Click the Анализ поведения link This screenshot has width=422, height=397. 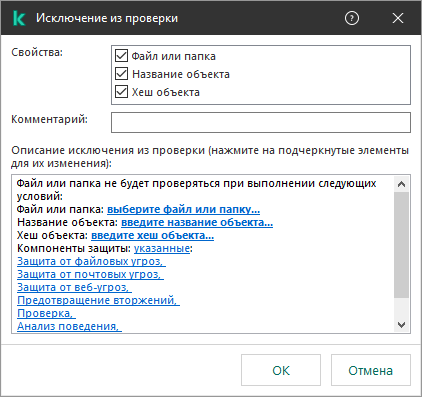[x=69, y=326]
